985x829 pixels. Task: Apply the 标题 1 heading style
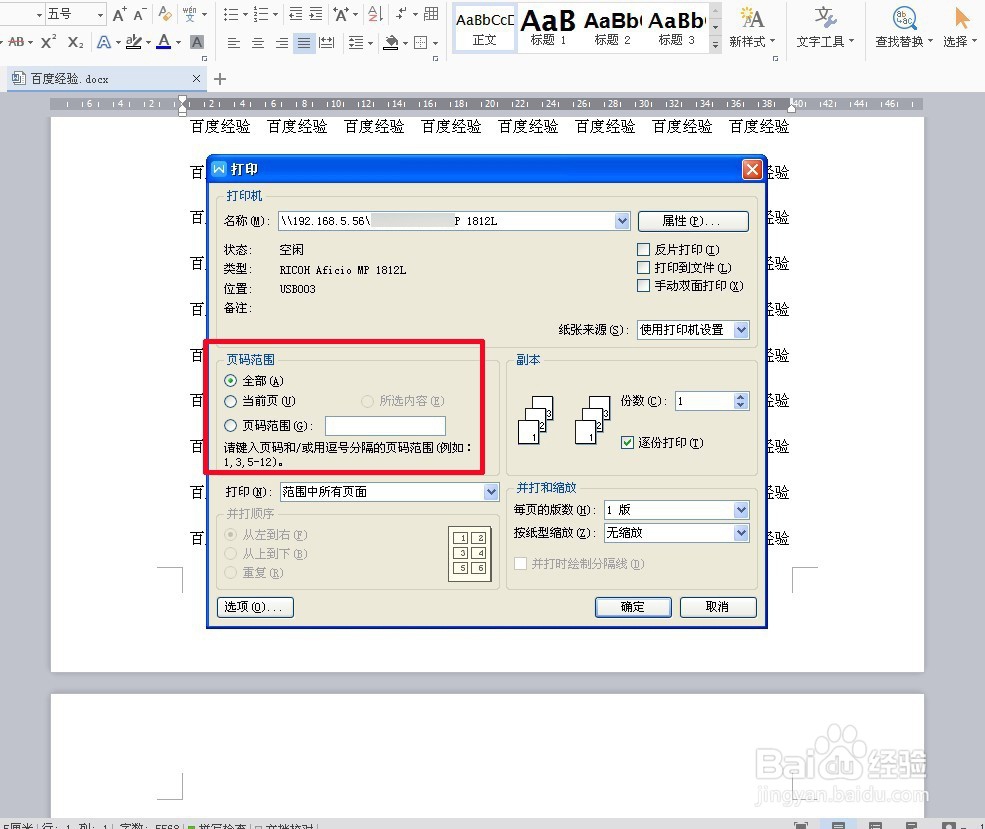coord(548,29)
